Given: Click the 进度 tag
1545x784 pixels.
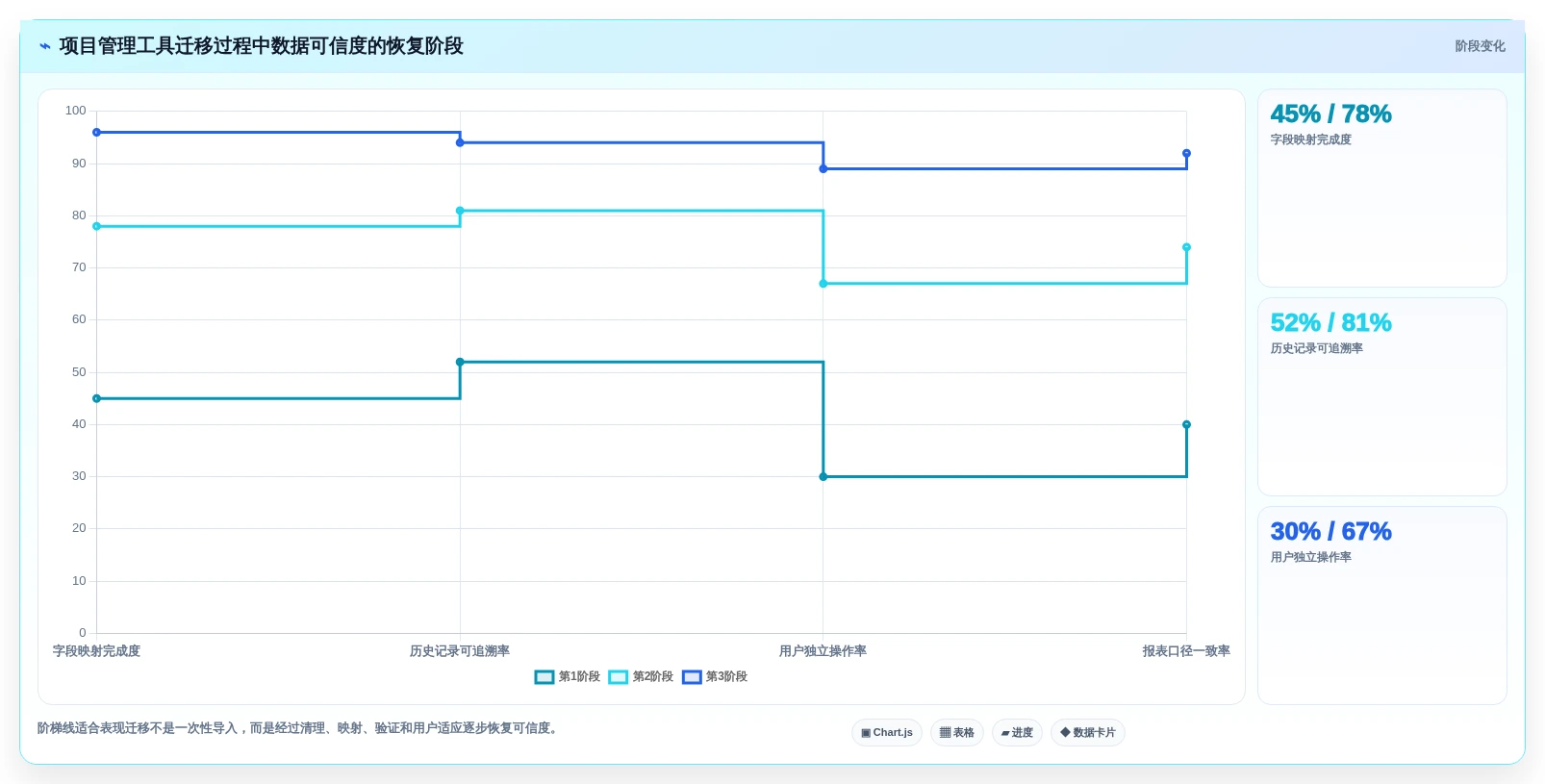Looking at the screenshot, I should pos(1017,733).
